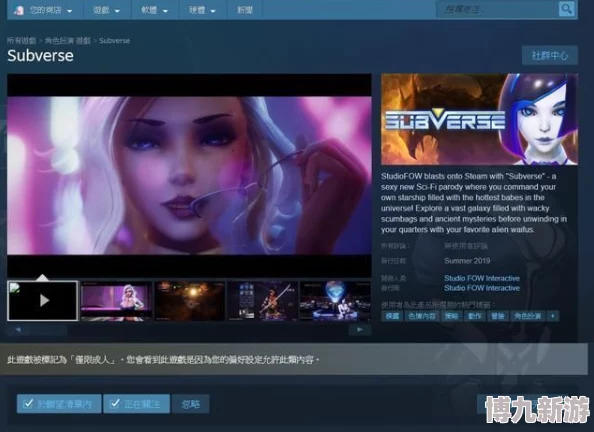Click the Subverse breadcrumb link
Image resolution: width=594 pixels, height=432 pixels.
tap(114, 41)
